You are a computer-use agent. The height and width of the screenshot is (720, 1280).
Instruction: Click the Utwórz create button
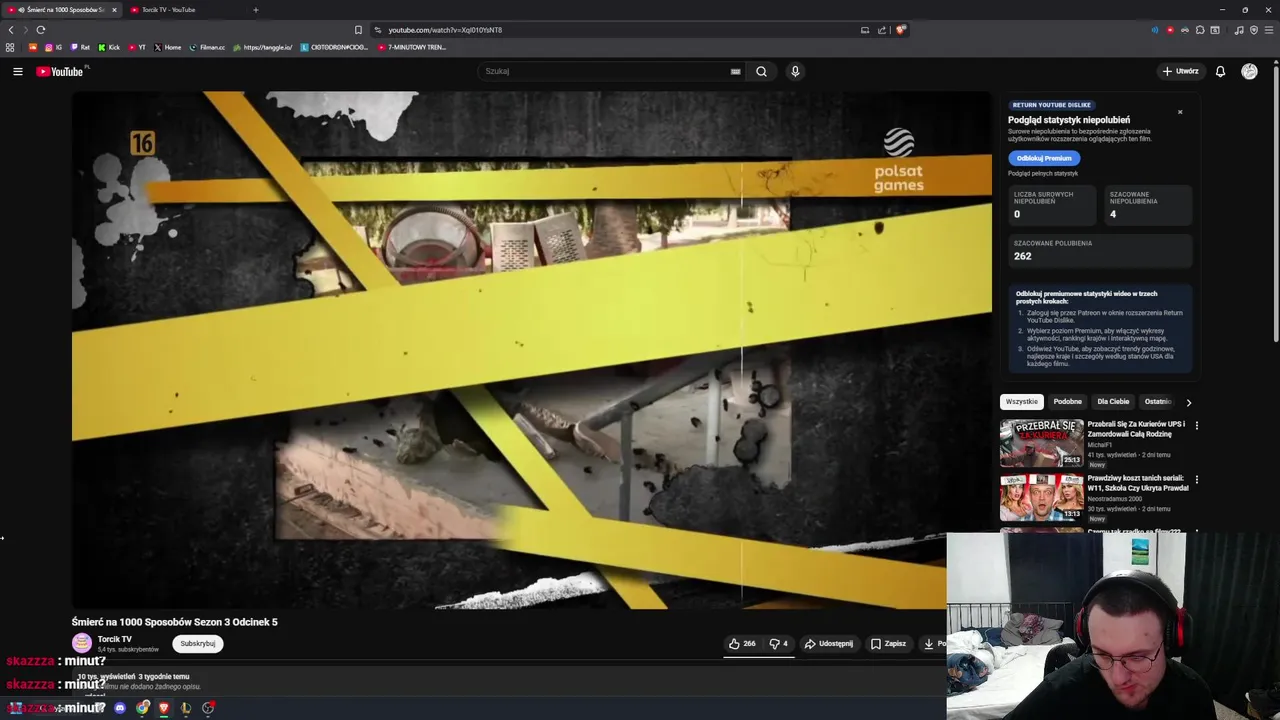(x=1180, y=71)
